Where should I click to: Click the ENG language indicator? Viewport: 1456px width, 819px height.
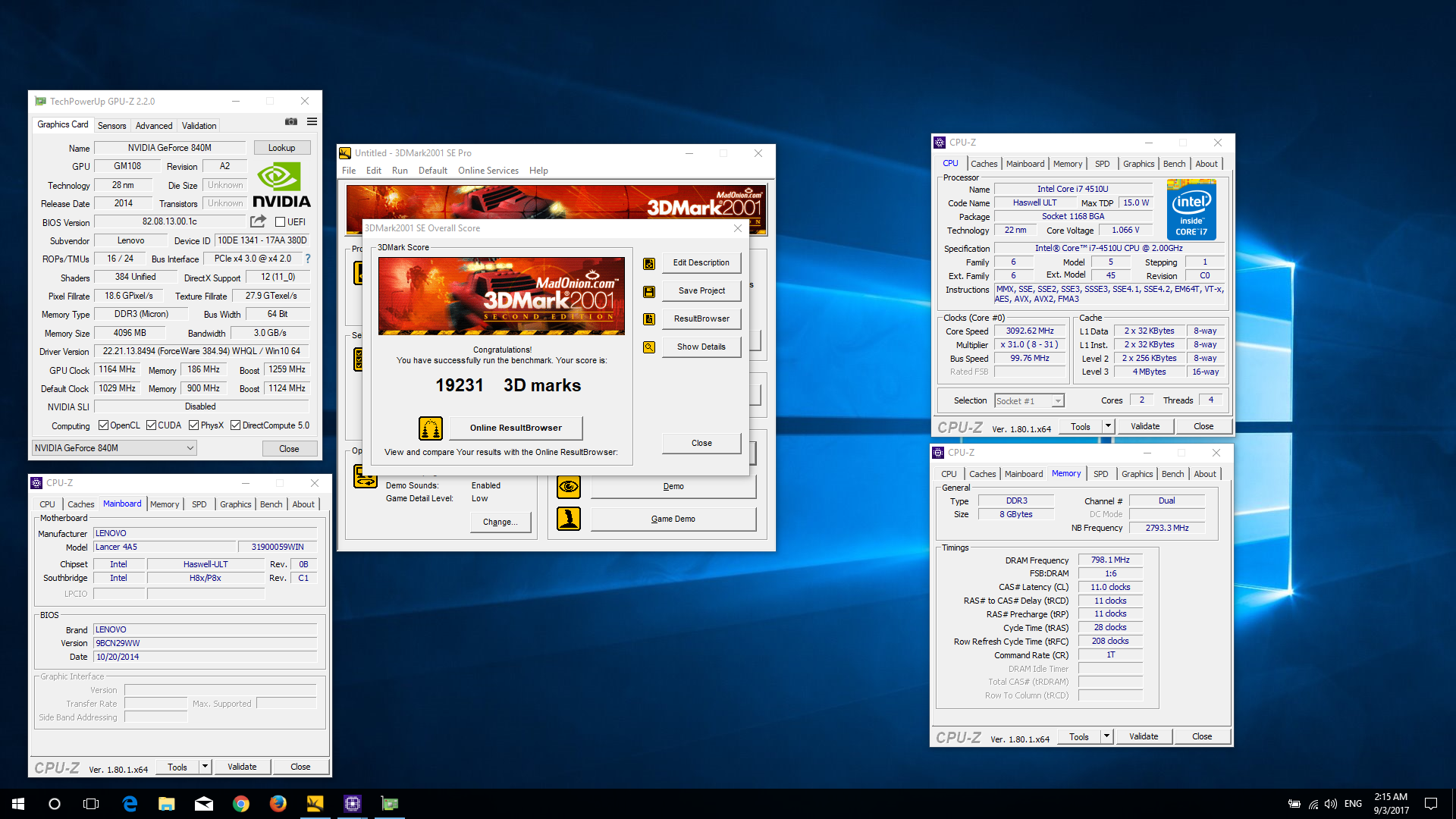pyautogui.click(x=1353, y=804)
